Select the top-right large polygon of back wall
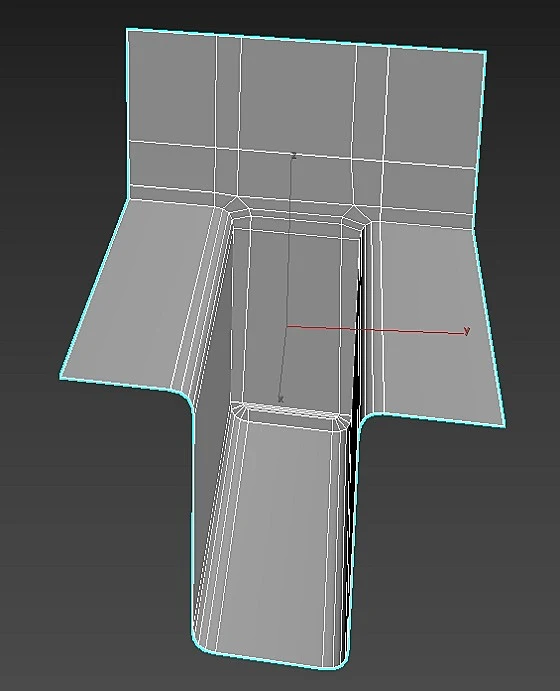This screenshot has height=691, width=560. pos(436,108)
